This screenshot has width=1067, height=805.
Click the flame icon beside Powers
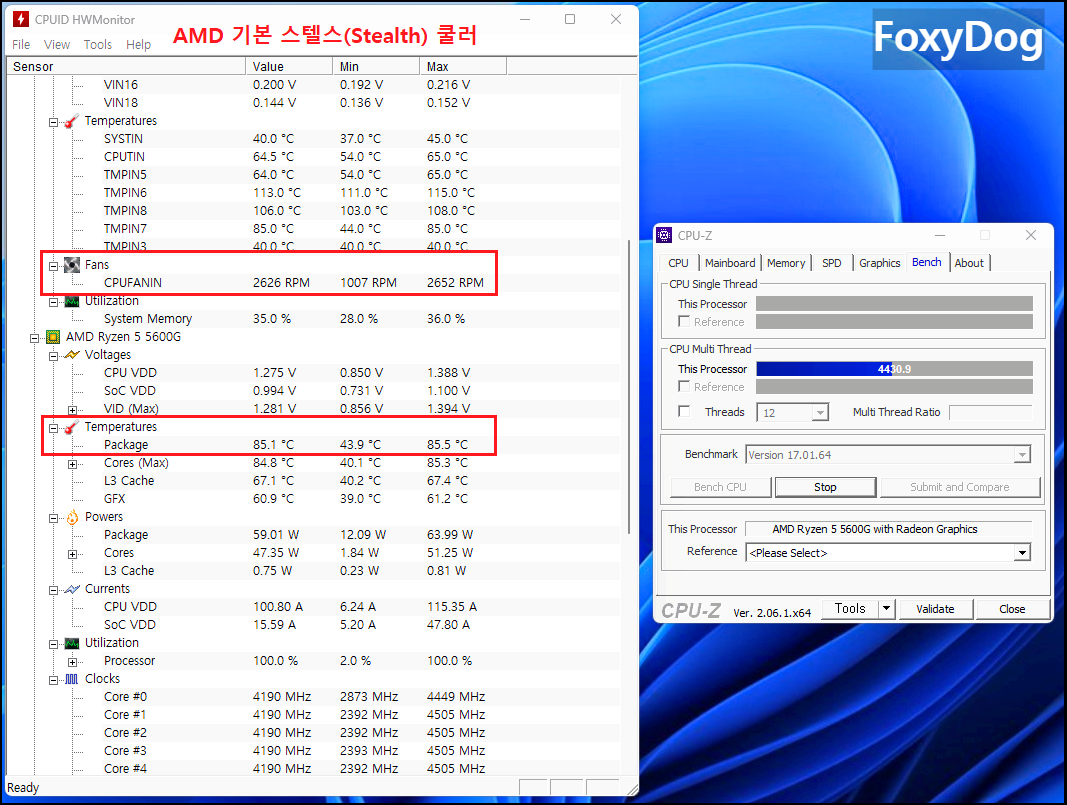click(71, 517)
